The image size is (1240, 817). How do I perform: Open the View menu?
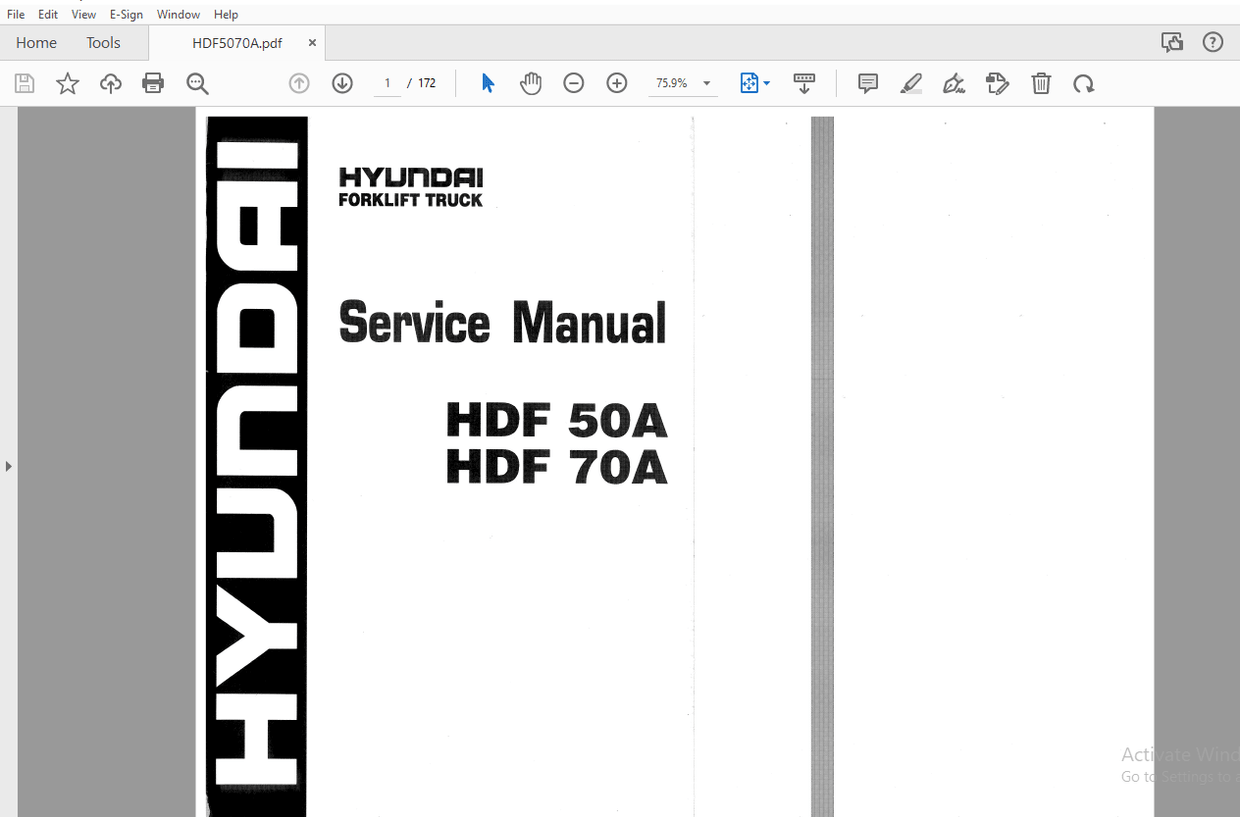[83, 14]
